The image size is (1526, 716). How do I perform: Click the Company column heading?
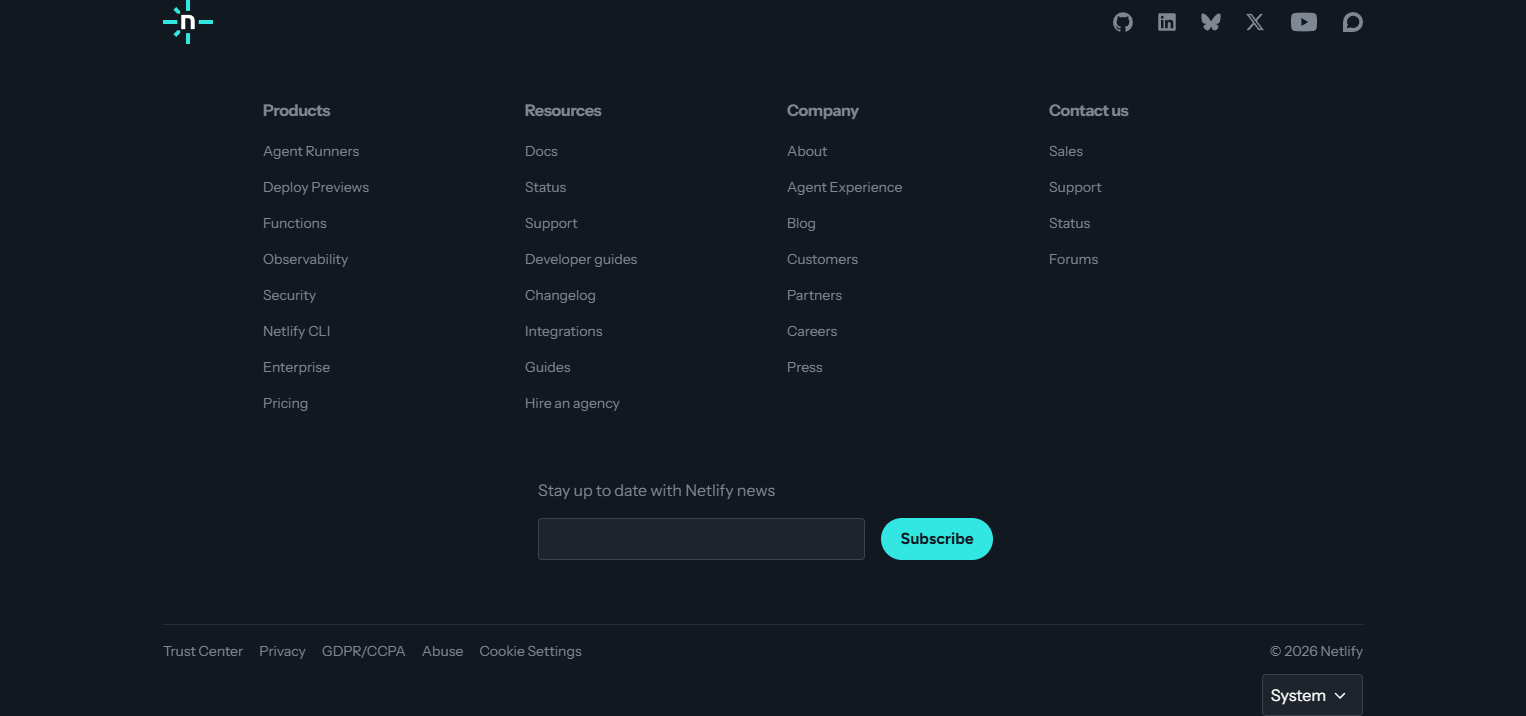(x=823, y=110)
